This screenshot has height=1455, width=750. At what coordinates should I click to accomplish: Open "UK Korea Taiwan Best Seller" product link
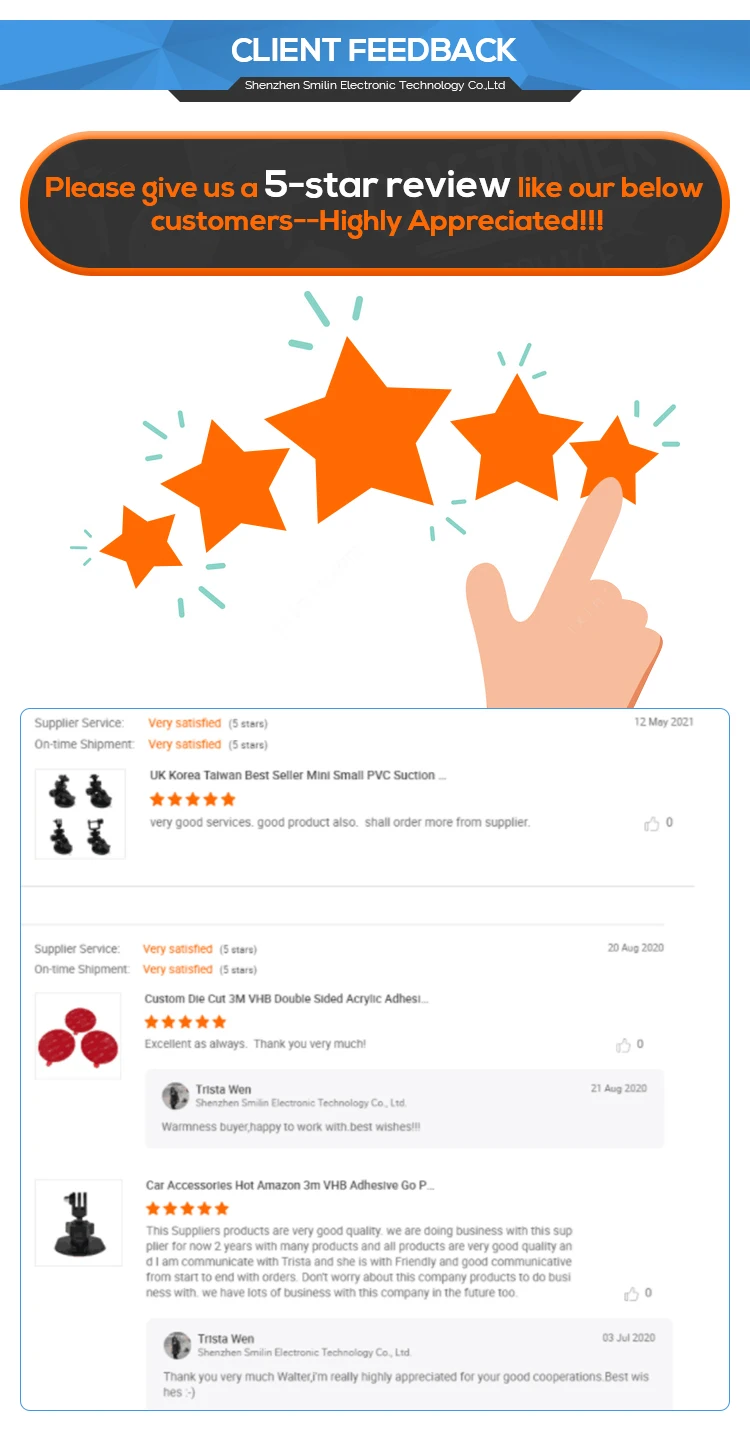click(298, 775)
